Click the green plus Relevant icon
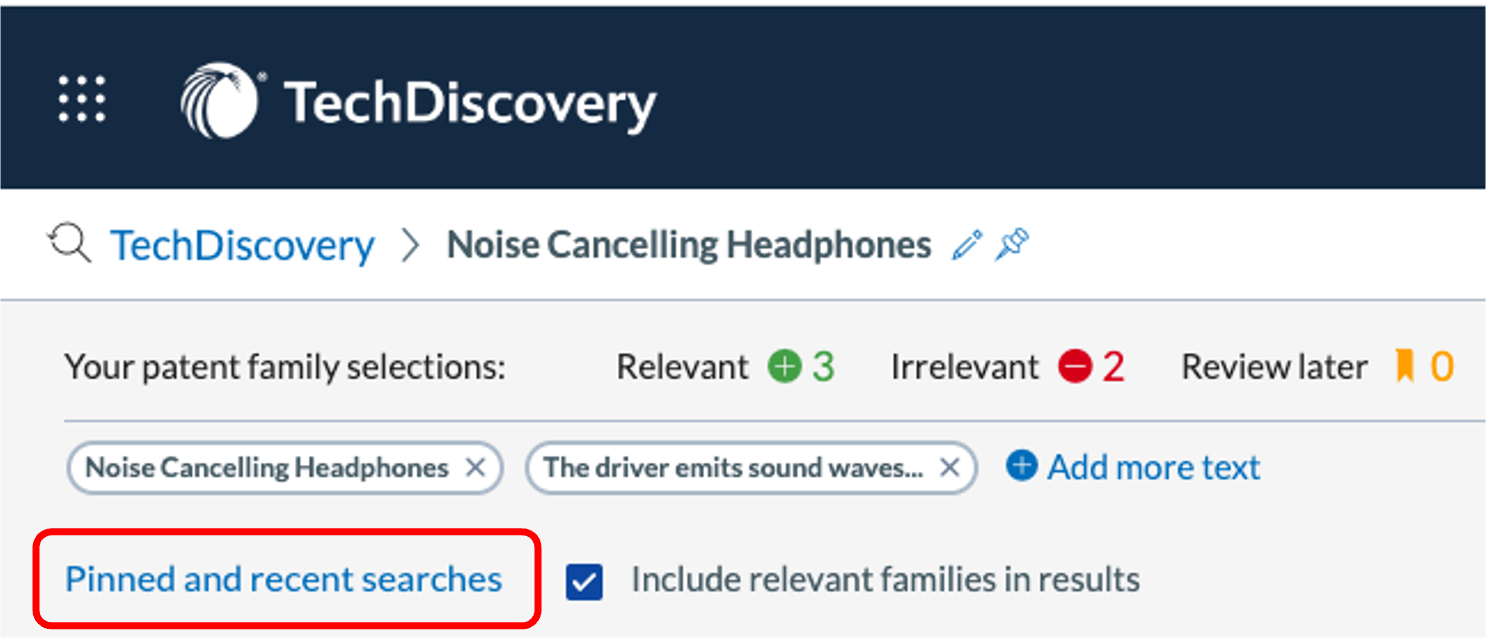Screen dimensions: 1489x641 point(785,368)
